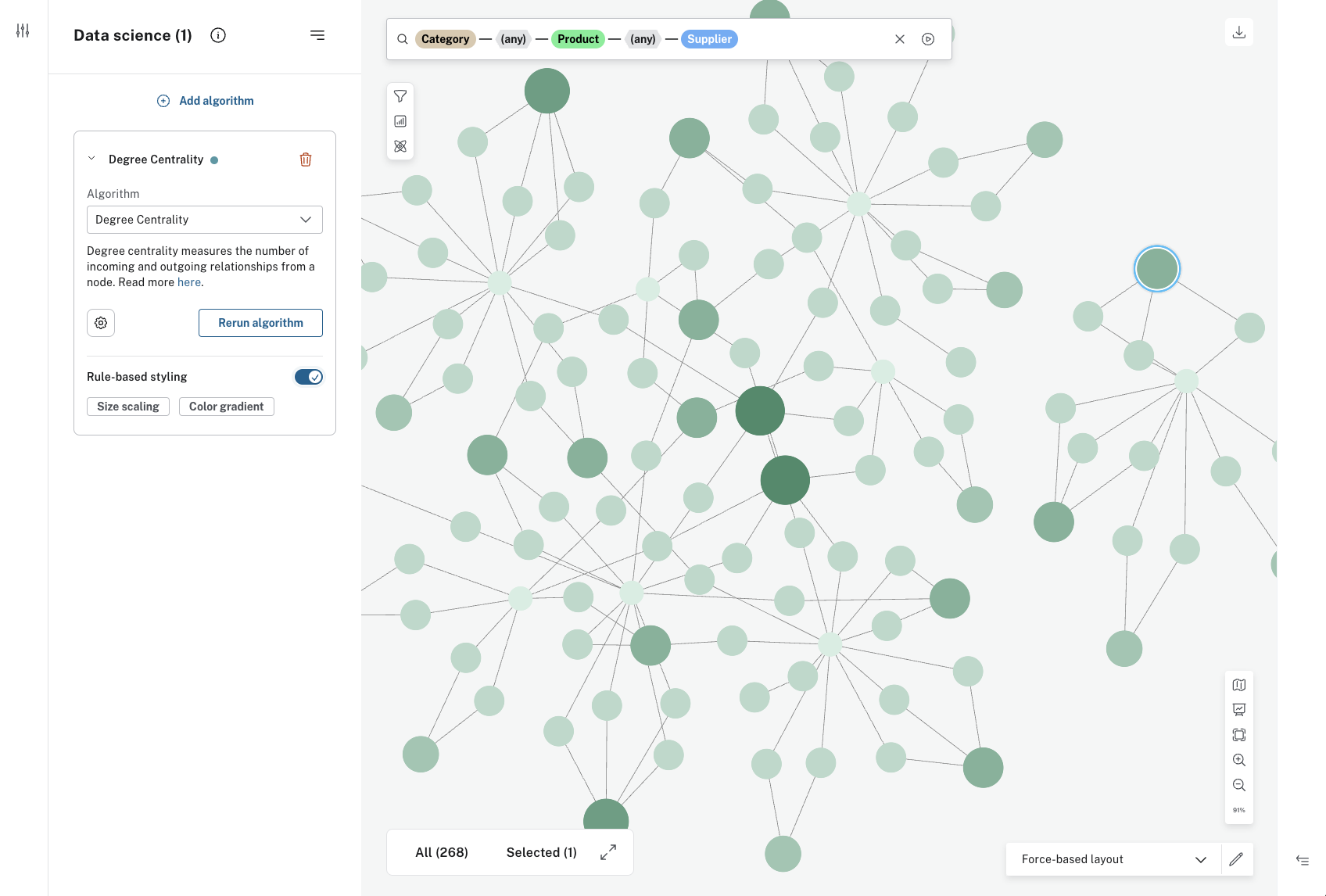Zoom in on the graph
The height and width of the screenshot is (896, 1326).
click(x=1239, y=760)
